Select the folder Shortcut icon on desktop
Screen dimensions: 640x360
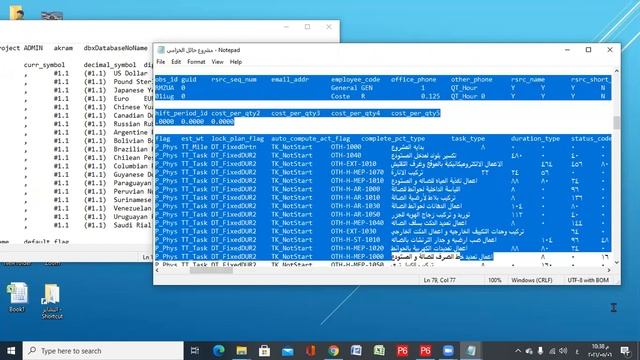[x=51, y=300]
